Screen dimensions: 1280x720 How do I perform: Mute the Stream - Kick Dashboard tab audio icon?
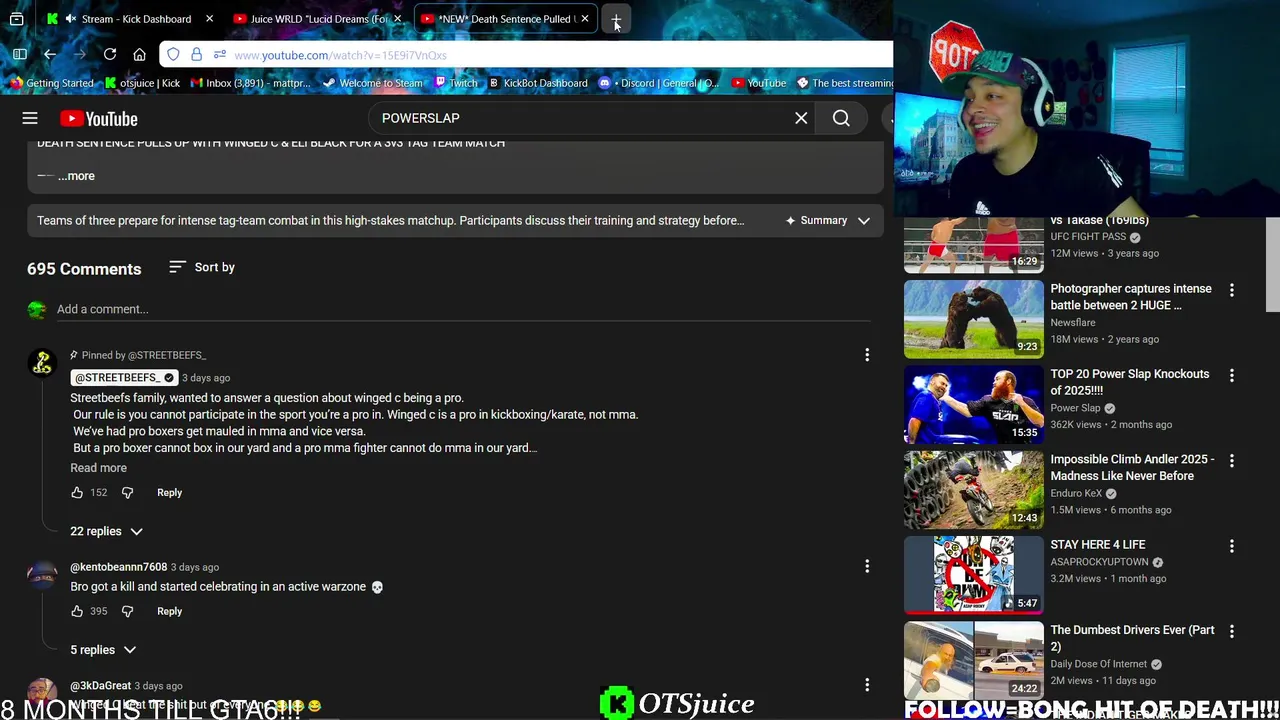point(70,19)
